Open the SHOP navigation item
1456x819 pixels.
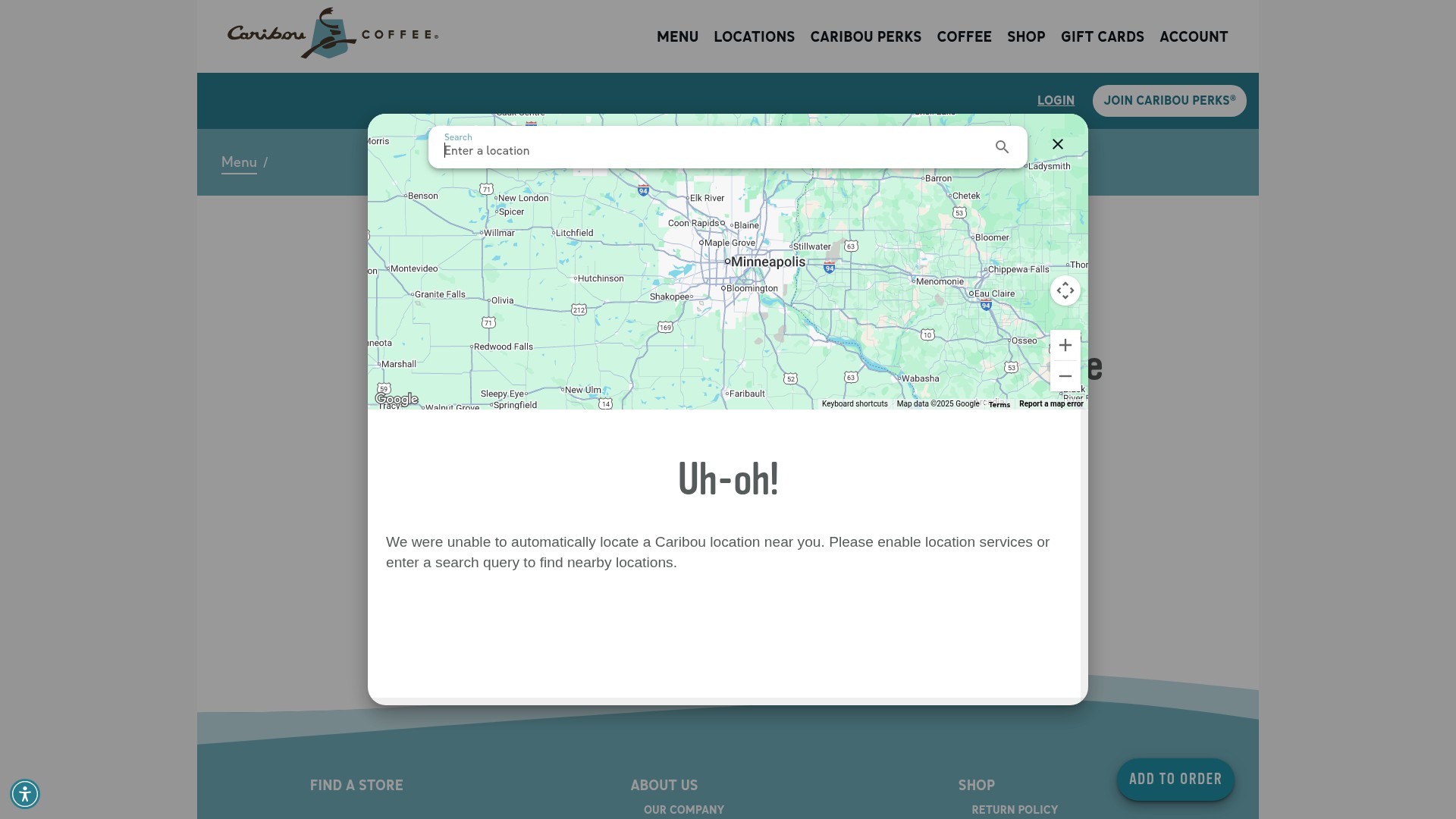coord(1026,36)
